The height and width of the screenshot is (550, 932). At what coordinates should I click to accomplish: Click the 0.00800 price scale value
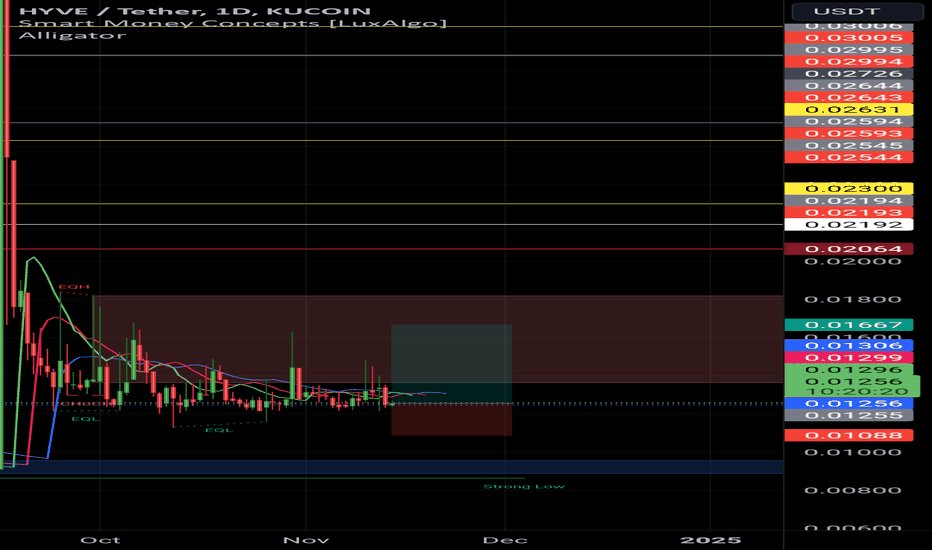[x=852, y=491]
